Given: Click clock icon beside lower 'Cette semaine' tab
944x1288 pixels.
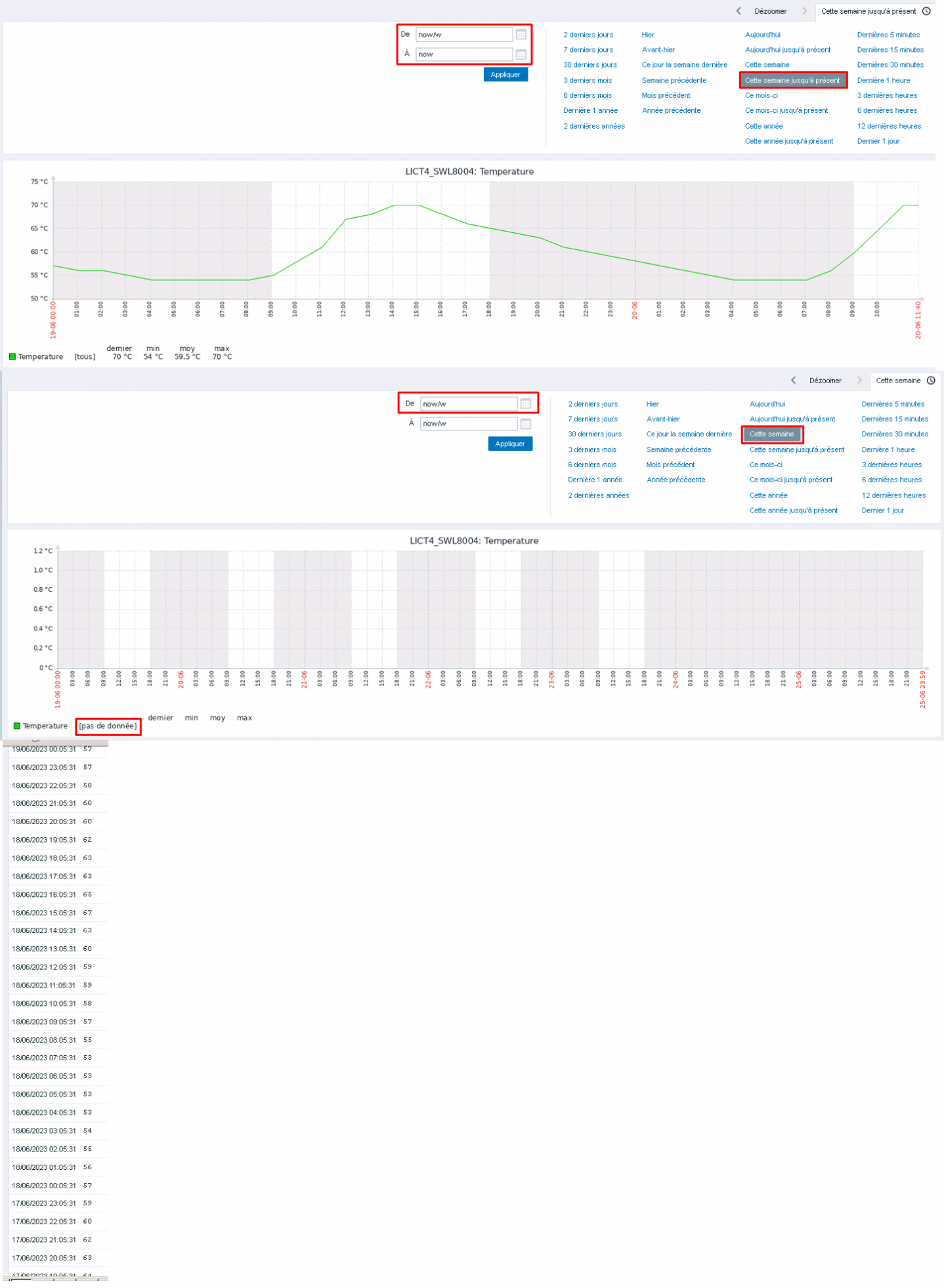Looking at the screenshot, I should 931,381.
